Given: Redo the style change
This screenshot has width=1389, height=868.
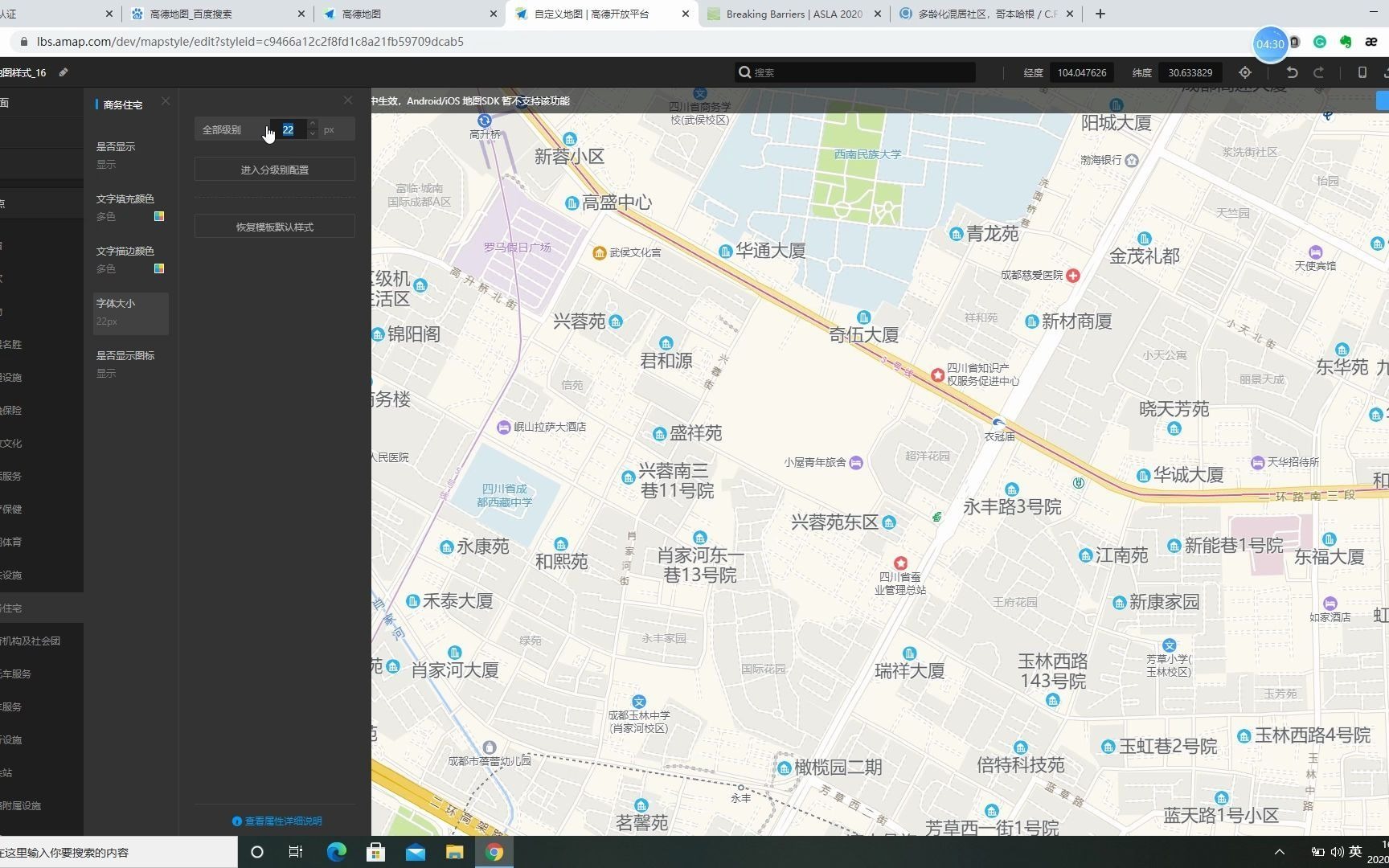Looking at the screenshot, I should 1318,72.
